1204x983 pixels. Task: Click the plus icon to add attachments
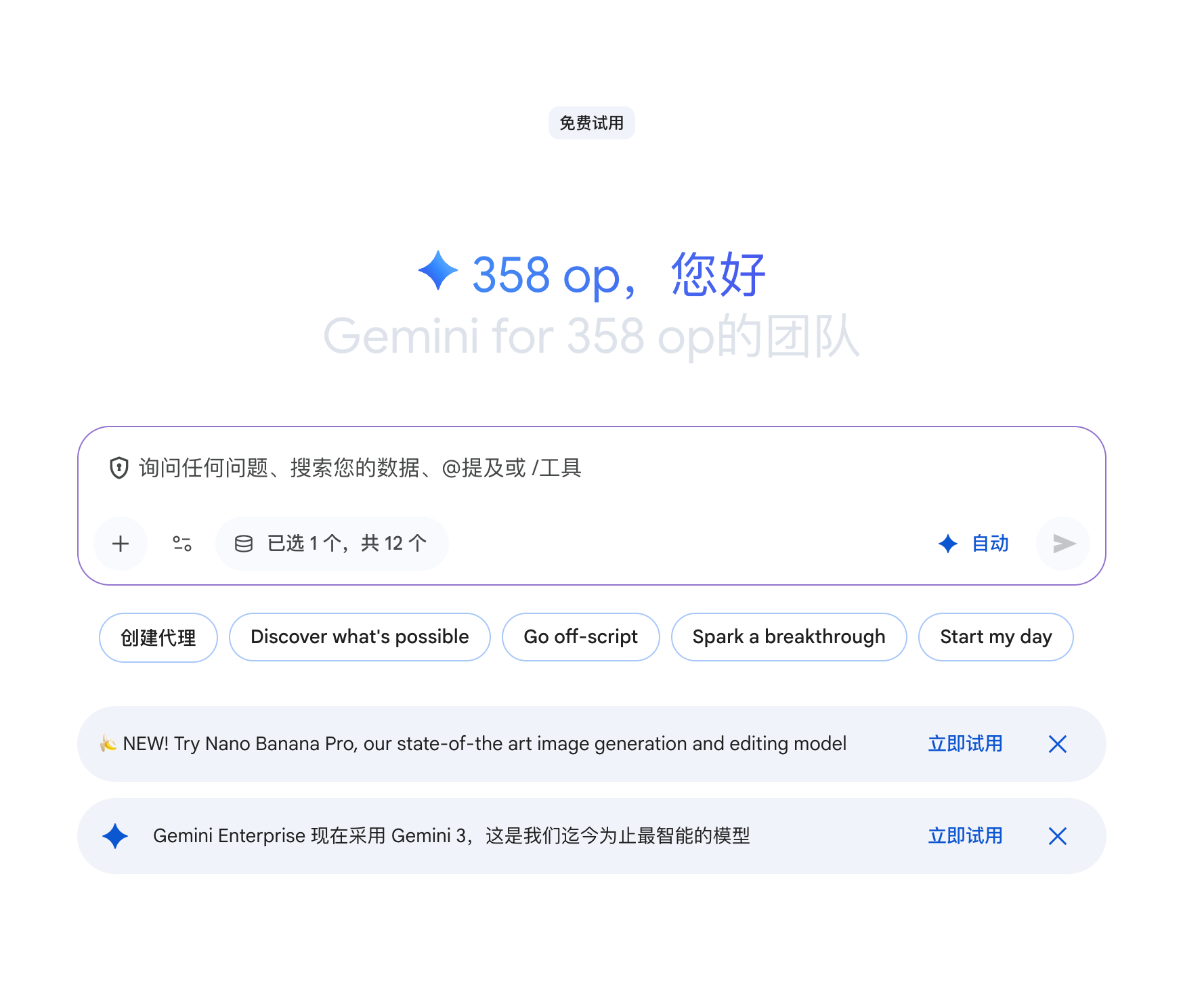point(121,544)
